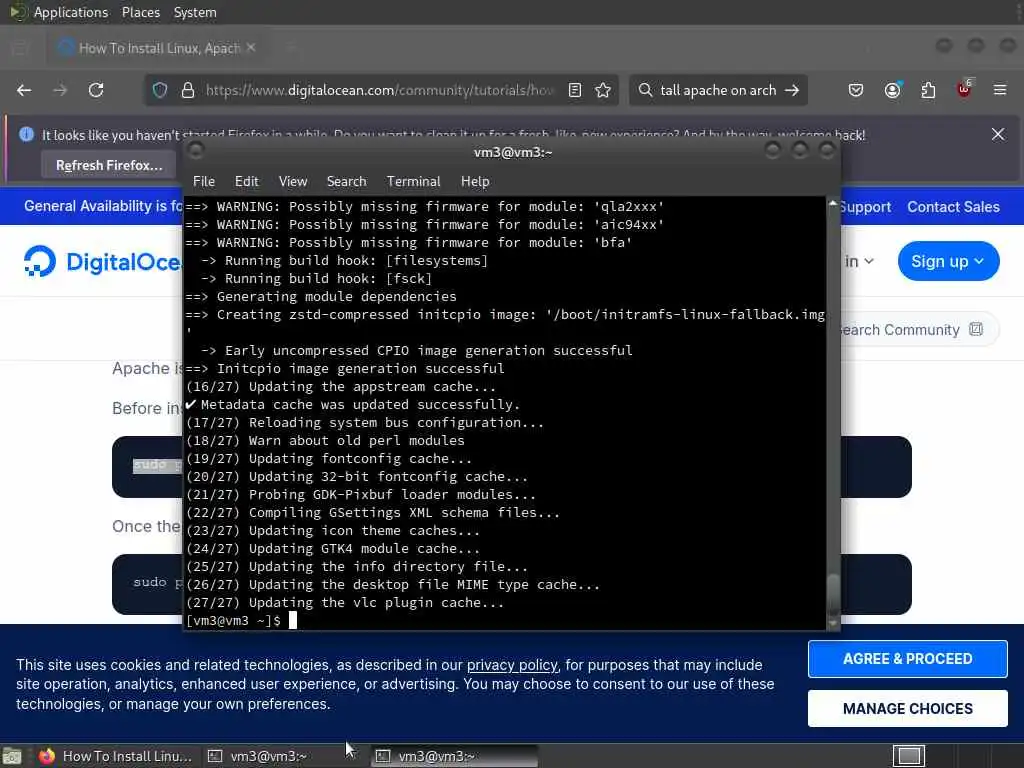Click the show desktop icon in bottom panel

[12, 756]
